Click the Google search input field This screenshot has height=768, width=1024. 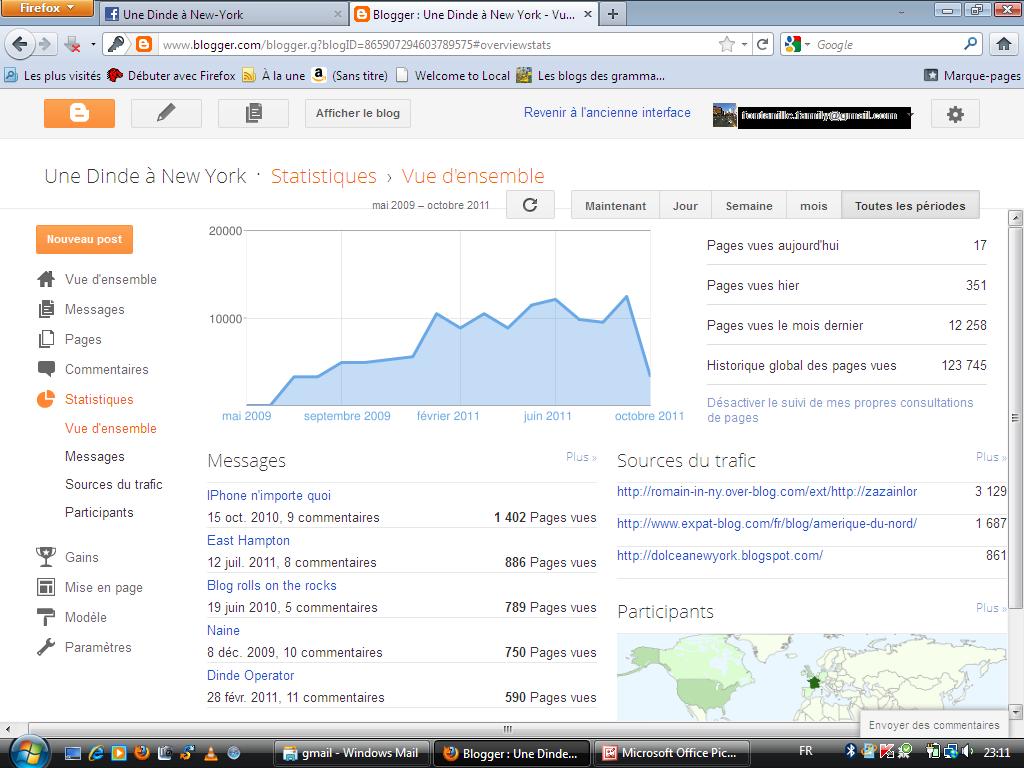point(887,44)
